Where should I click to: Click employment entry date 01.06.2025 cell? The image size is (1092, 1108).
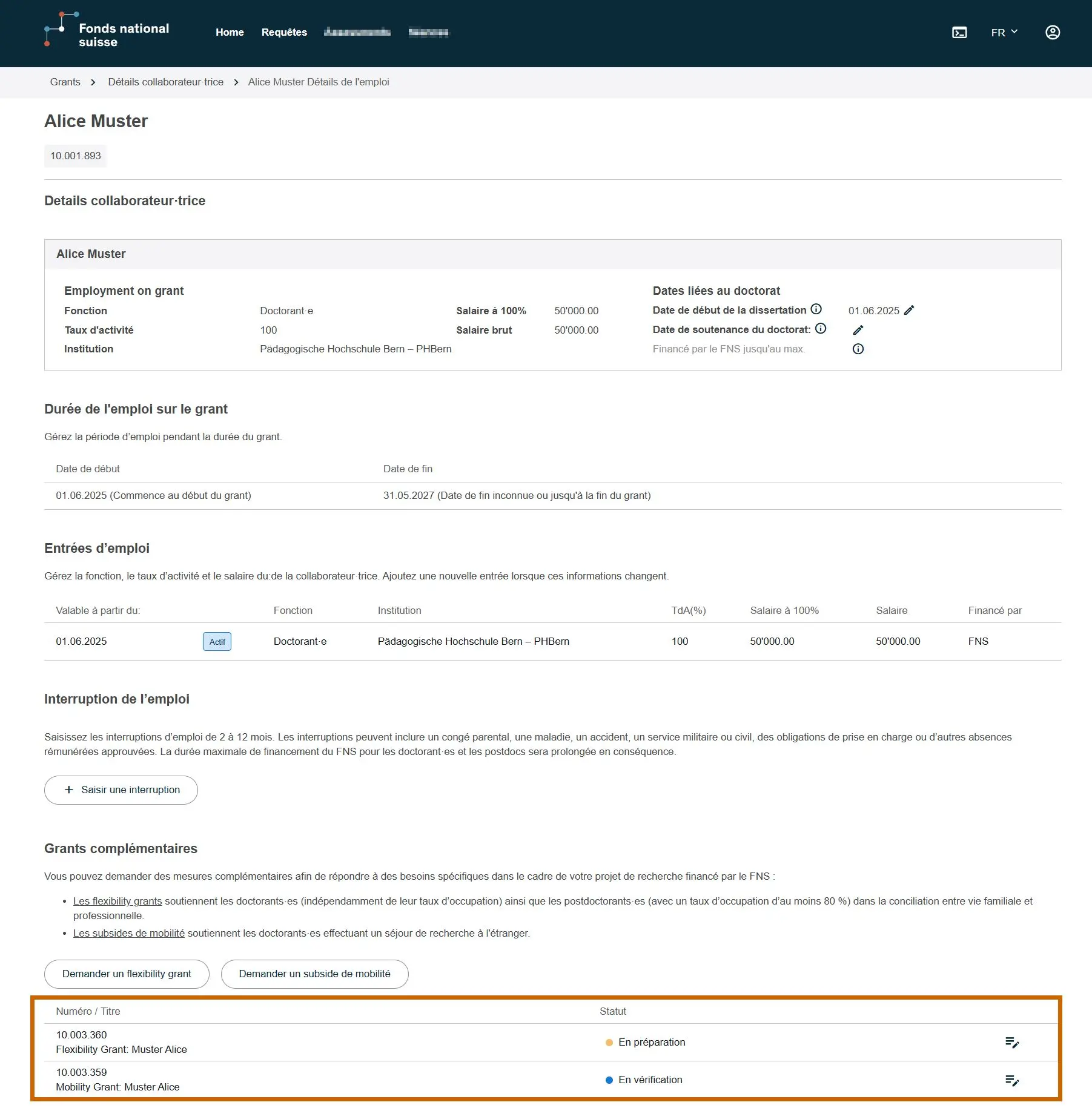(81, 642)
